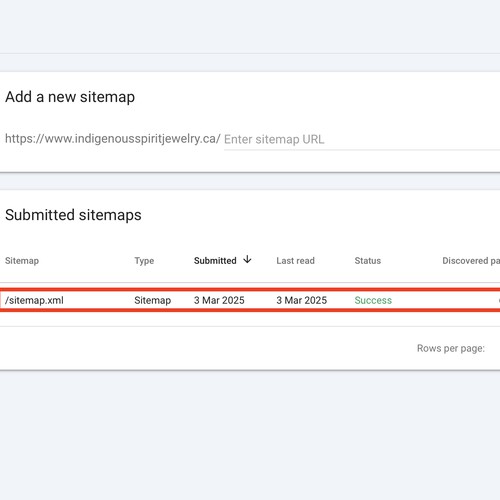Sort by the Type column header
This screenshot has width=500, height=500.
click(x=144, y=261)
